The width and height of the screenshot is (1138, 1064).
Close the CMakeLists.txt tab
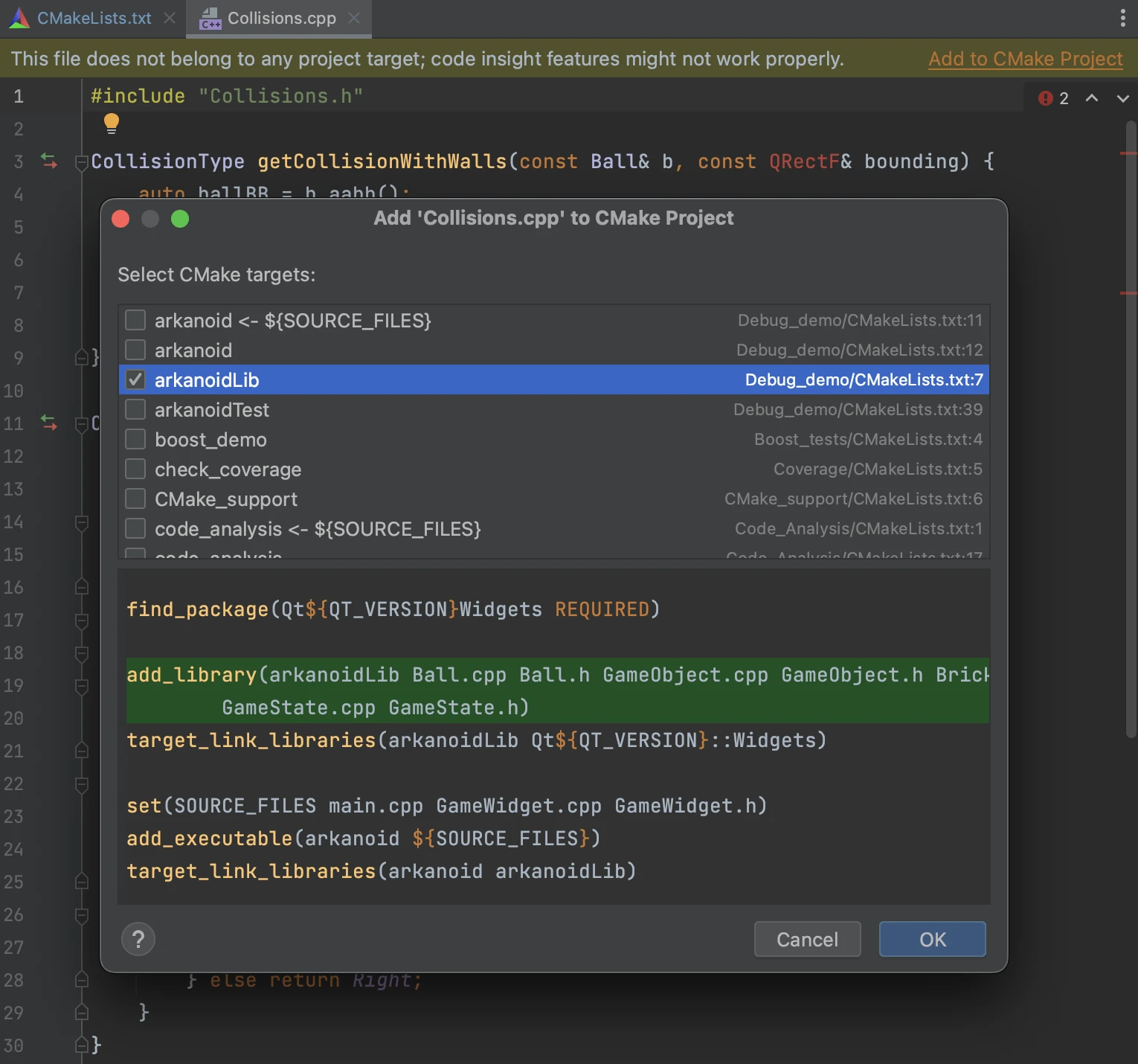170,18
